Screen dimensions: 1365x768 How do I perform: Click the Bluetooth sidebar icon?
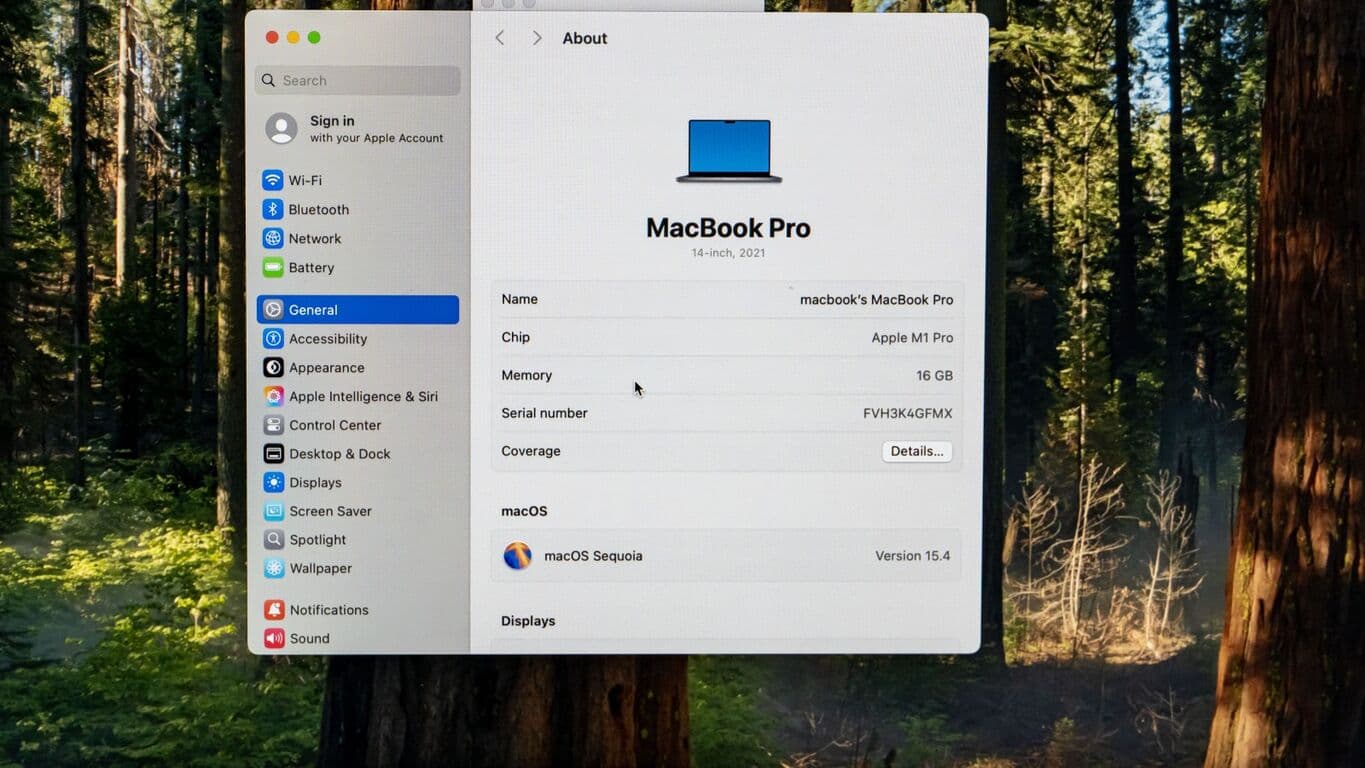[272, 209]
